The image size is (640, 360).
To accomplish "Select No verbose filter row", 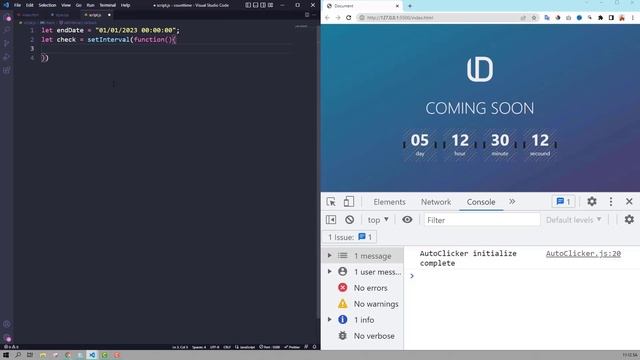I will [x=363, y=336].
